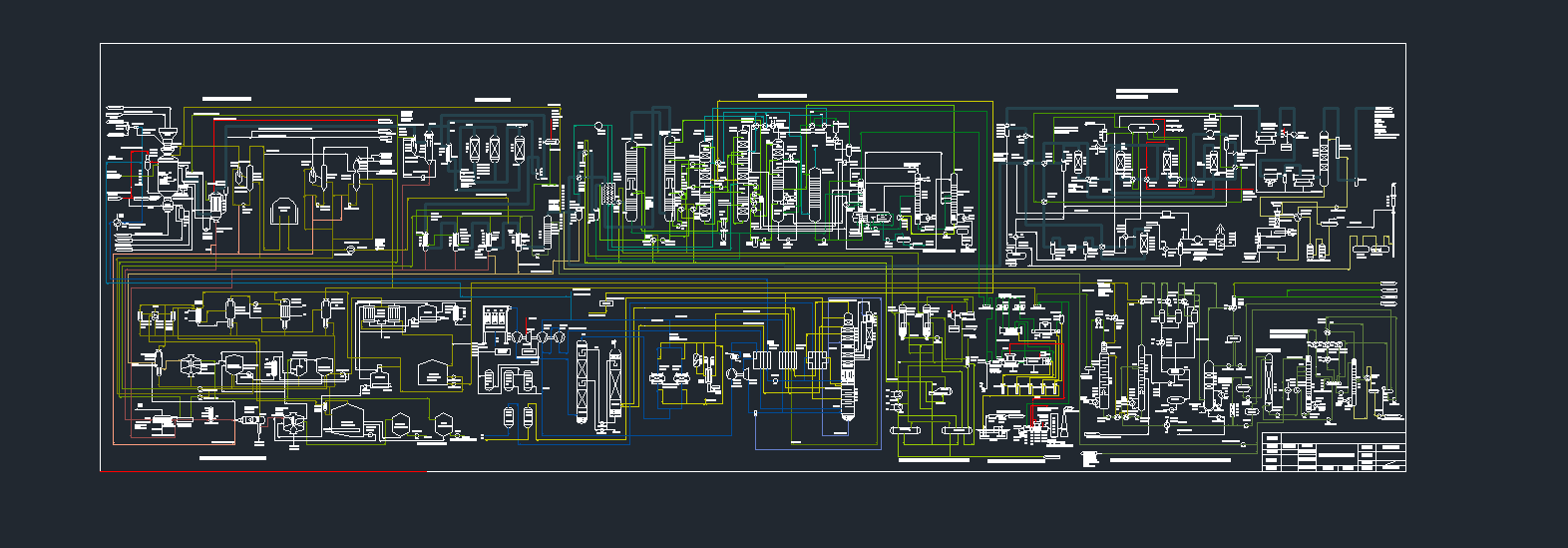Select the white caption bar below bottom-left unit
The image size is (1568, 548).
pyautogui.click(x=232, y=458)
